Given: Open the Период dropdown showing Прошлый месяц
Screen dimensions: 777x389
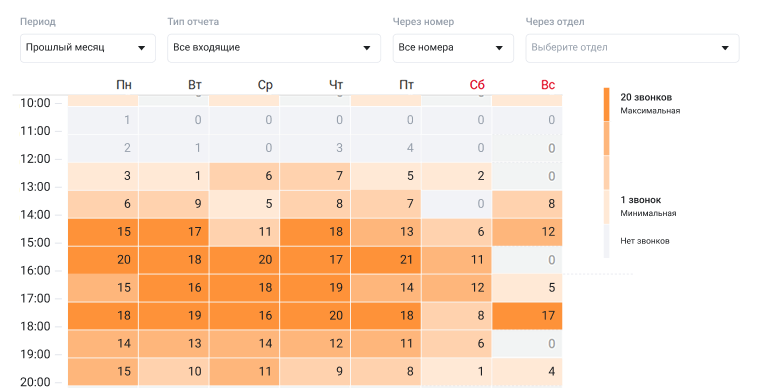Looking at the screenshot, I should tap(88, 48).
